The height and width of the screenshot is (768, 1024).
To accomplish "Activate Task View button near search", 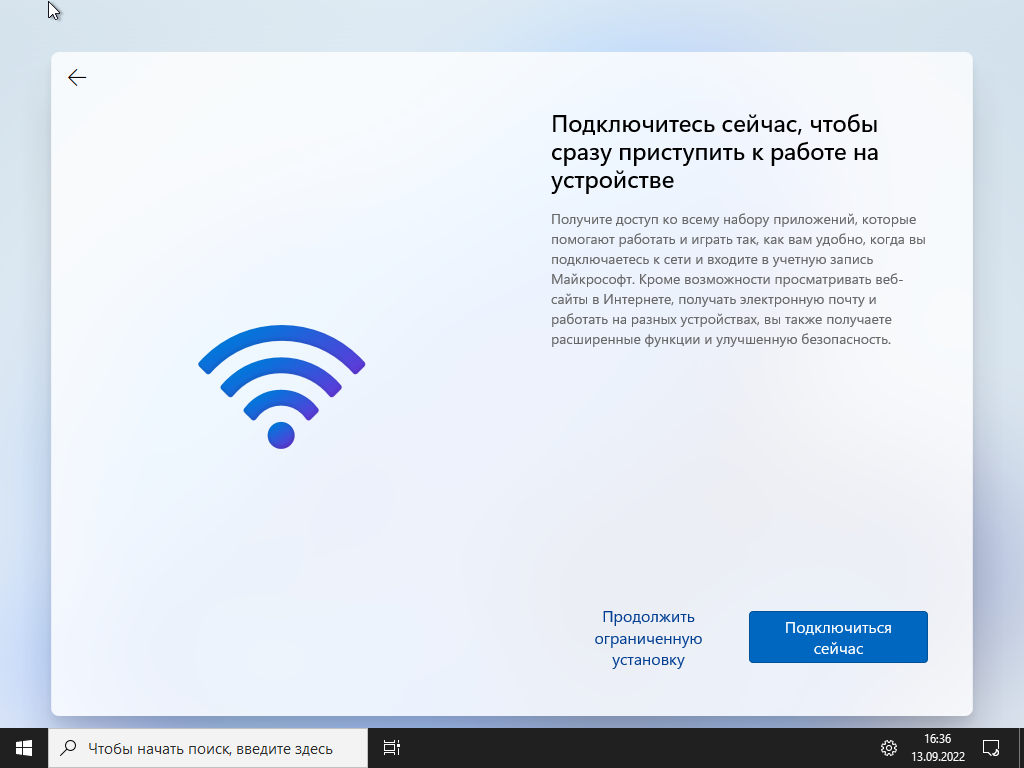I will (392, 747).
